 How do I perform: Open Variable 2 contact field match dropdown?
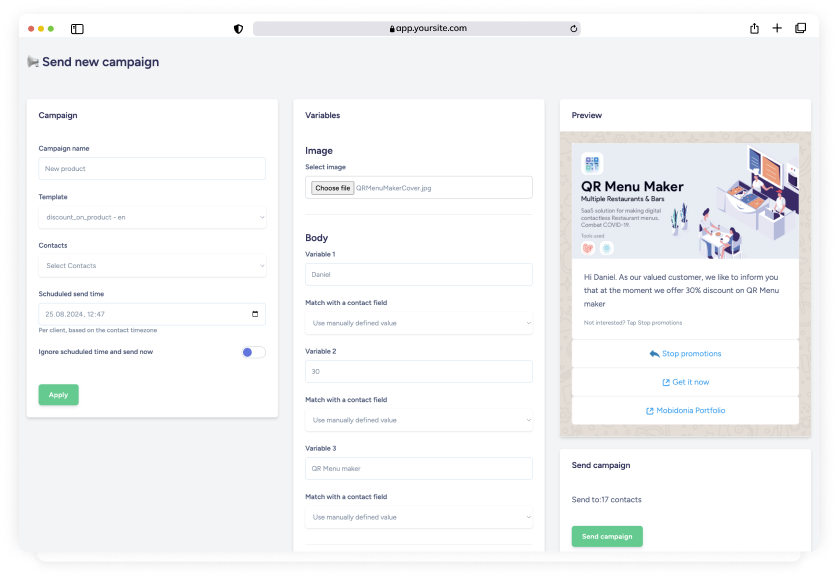418,420
